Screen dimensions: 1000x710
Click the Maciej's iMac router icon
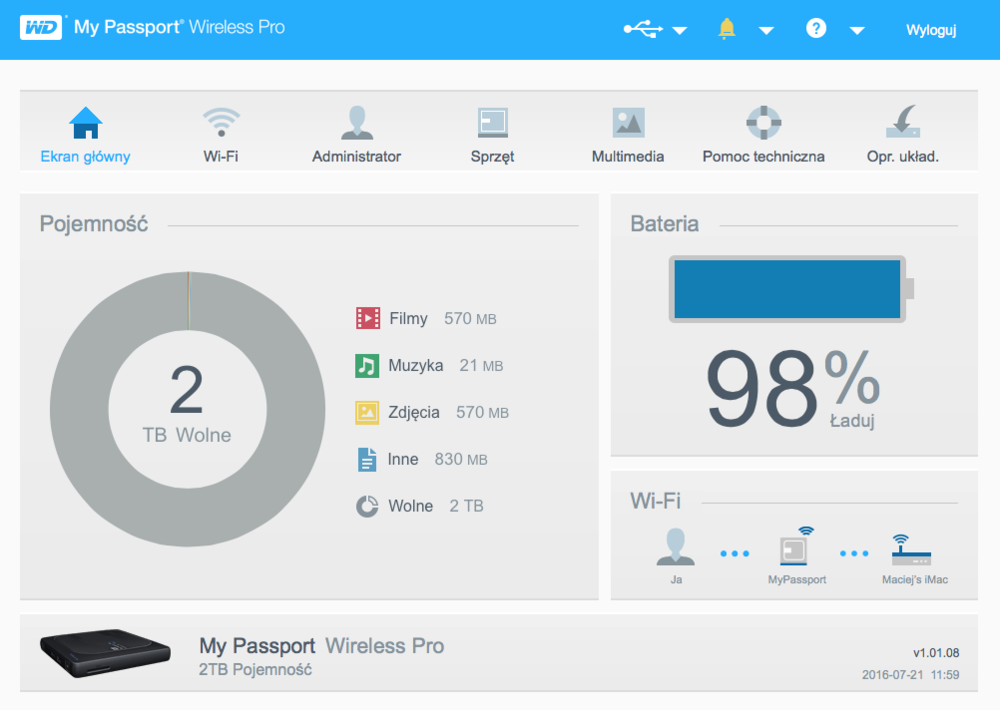911,550
